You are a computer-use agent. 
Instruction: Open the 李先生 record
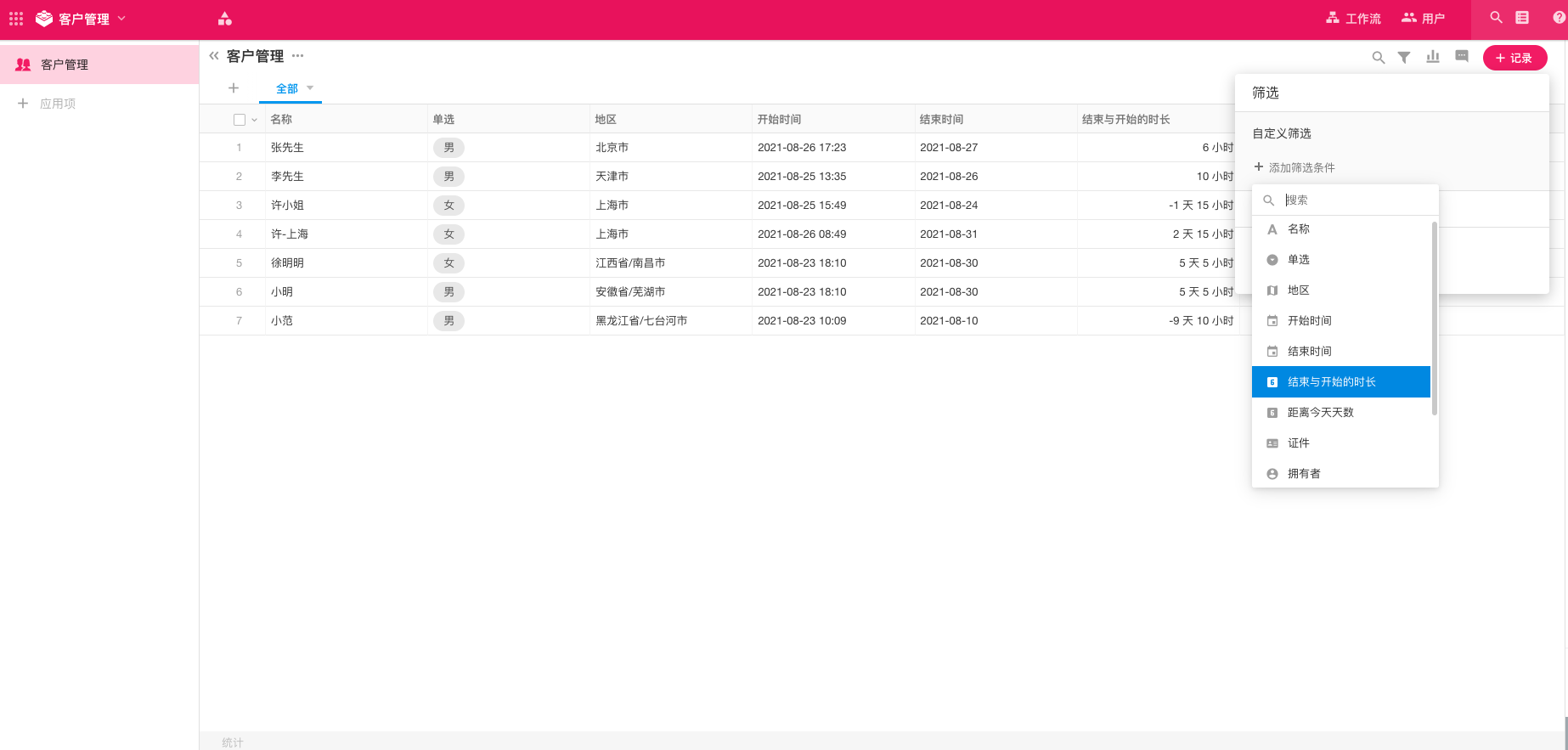tap(287, 177)
